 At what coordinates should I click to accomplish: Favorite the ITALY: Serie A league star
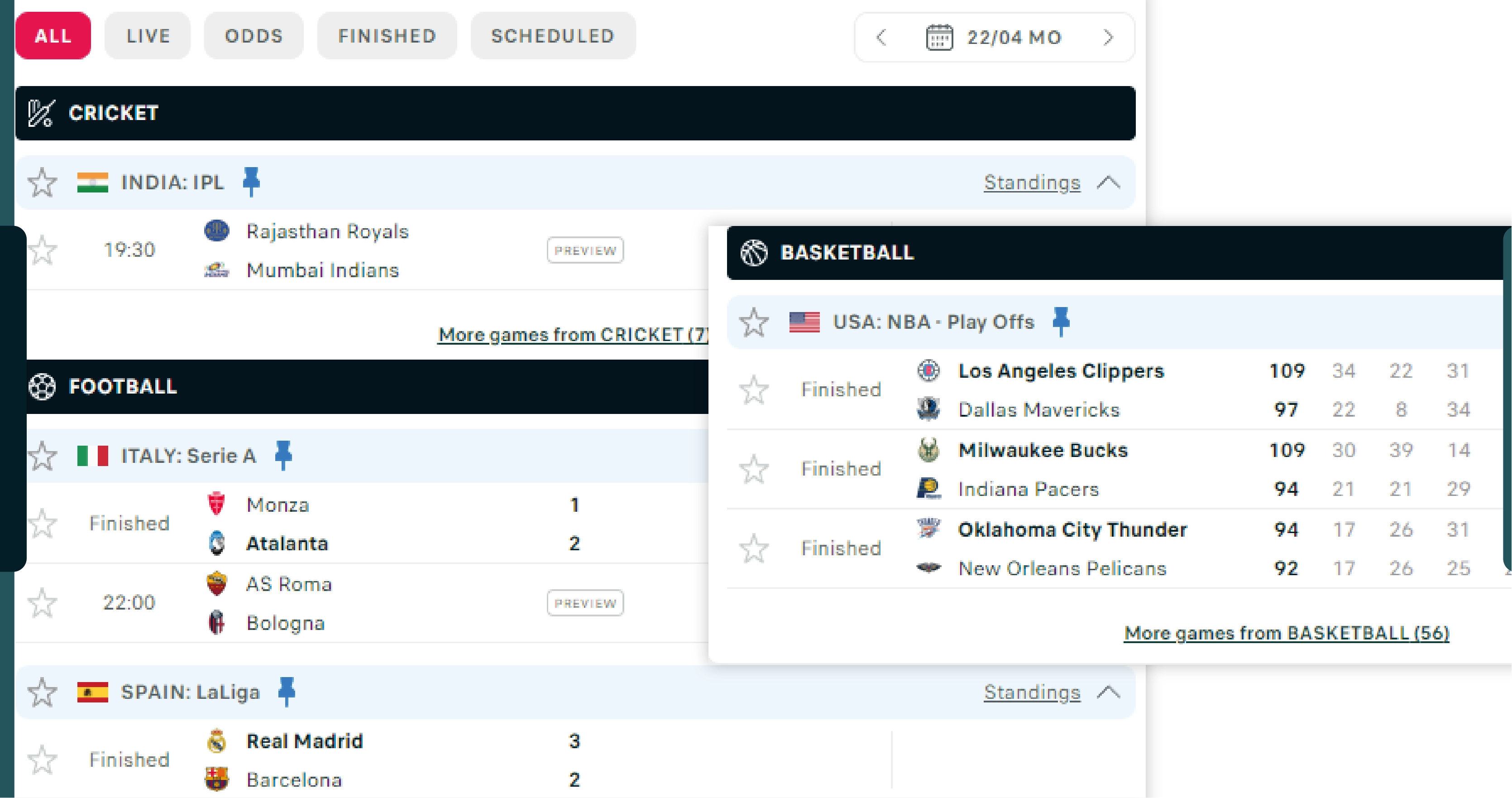click(42, 456)
